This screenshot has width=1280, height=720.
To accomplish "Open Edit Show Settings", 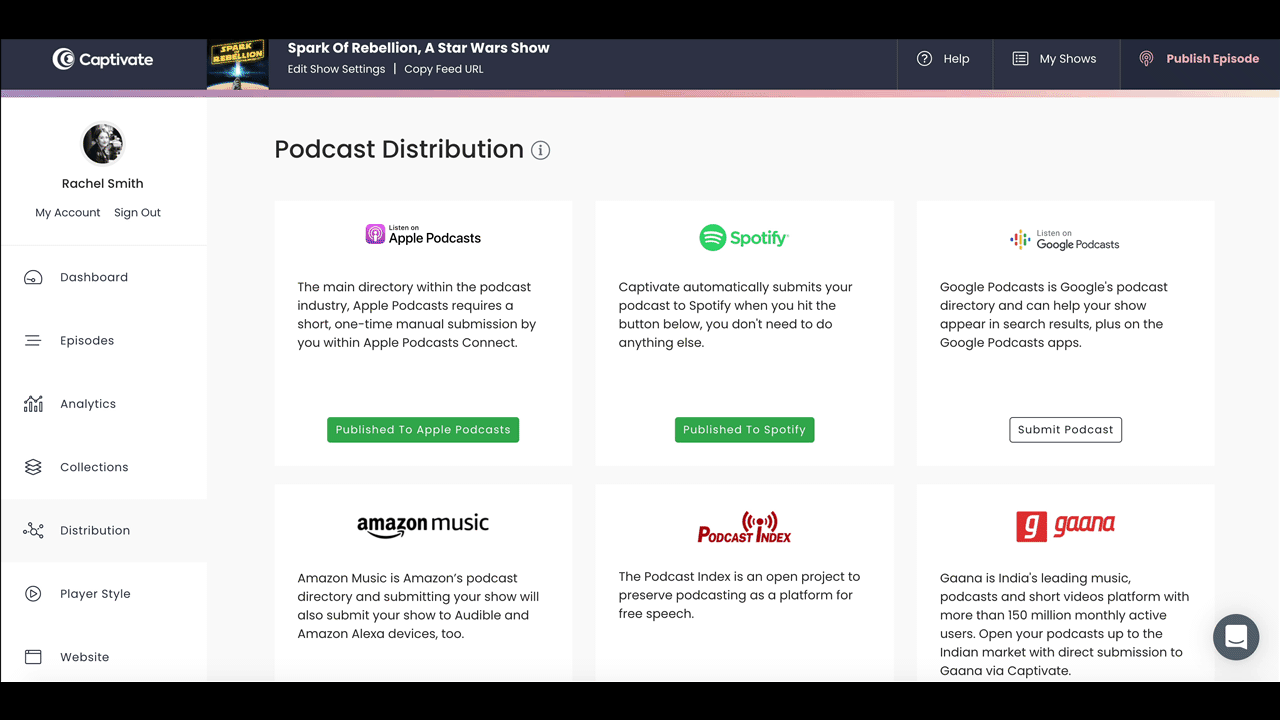I will click(x=336, y=69).
